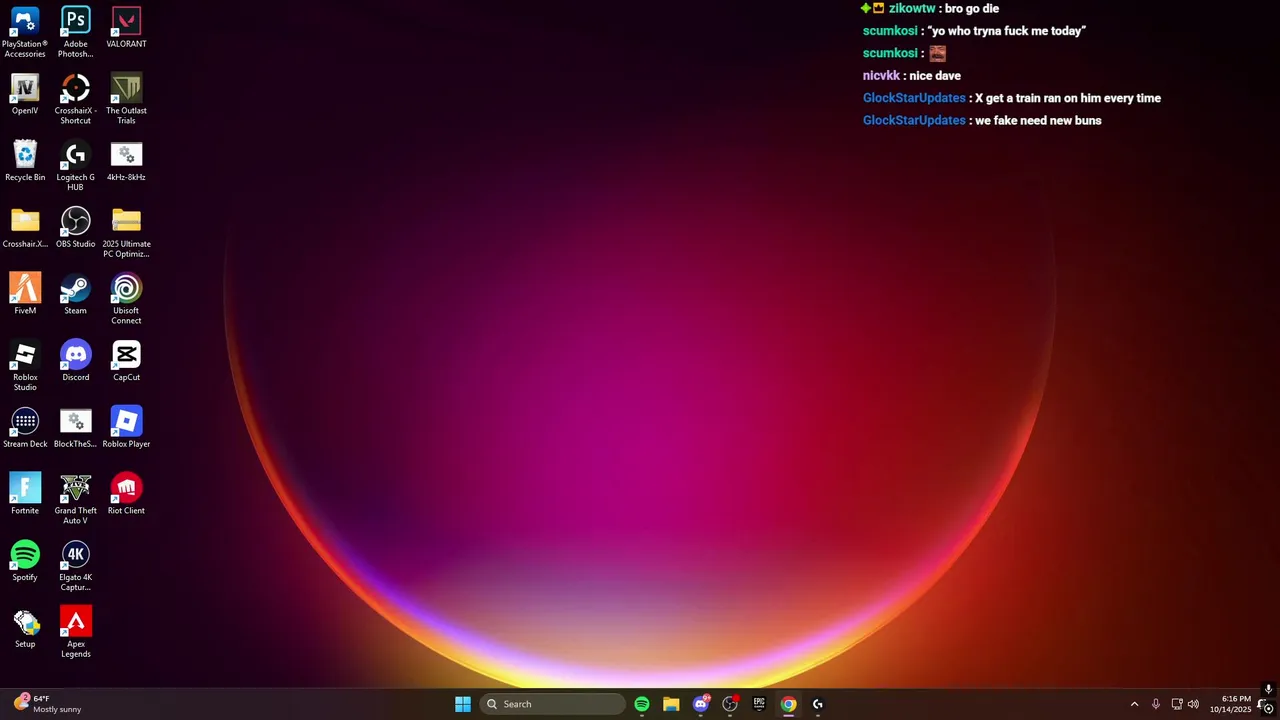The image size is (1280, 720).
Task: Select the VALORANT desktop icon
Action: click(x=126, y=28)
